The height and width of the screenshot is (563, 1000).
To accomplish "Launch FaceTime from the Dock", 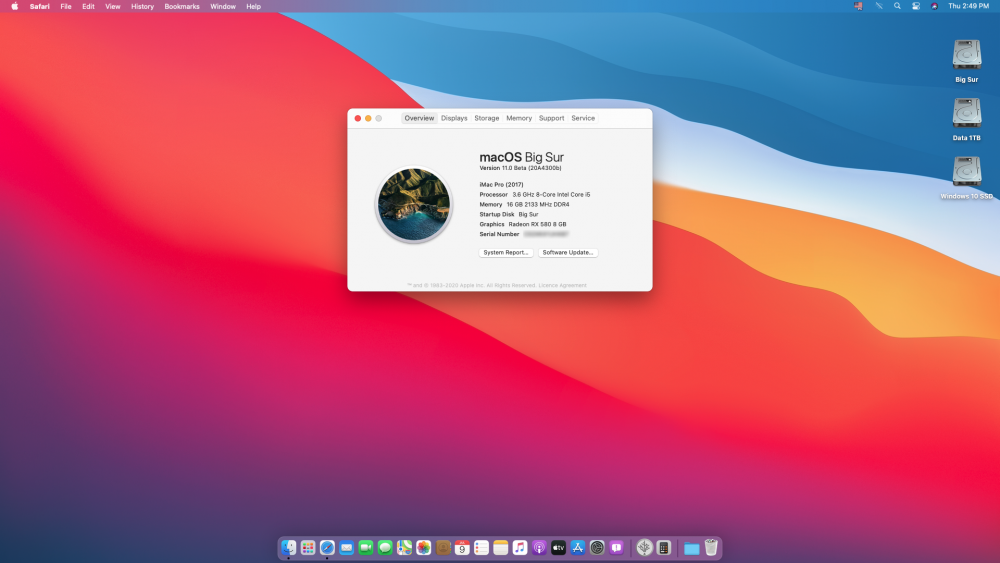I will pyautogui.click(x=366, y=547).
